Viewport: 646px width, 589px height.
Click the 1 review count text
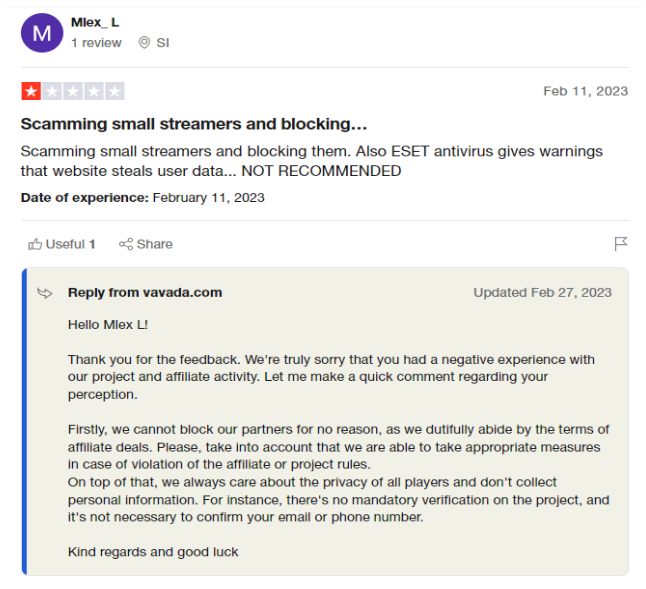coord(96,43)
